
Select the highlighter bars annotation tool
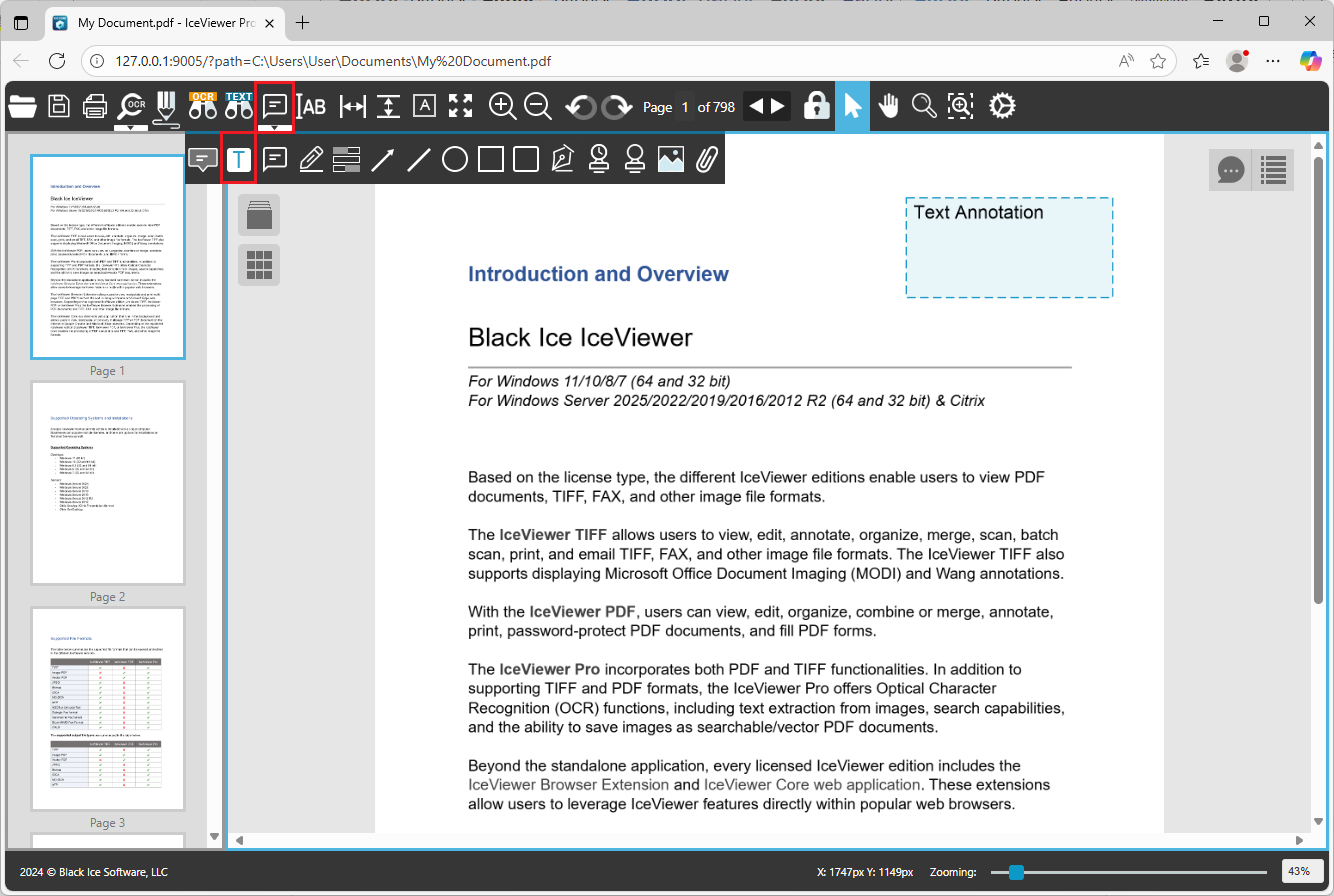pos(347,159)
